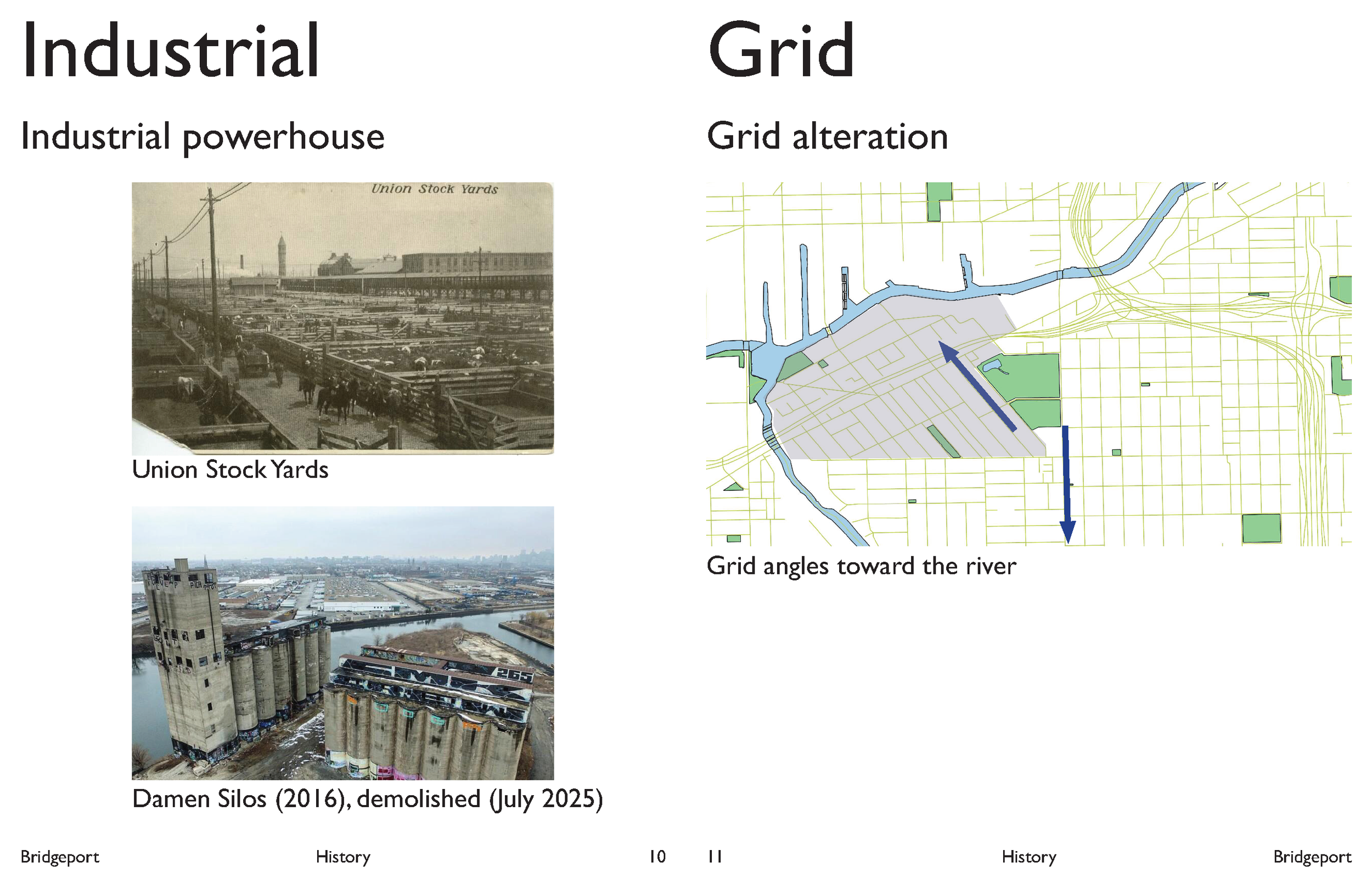Viewport: 1372px width, 889px height.
Task: Click the 'Damen Silos (2016), demolished (July 2025)' caption
Action: (x=367, y=799)
